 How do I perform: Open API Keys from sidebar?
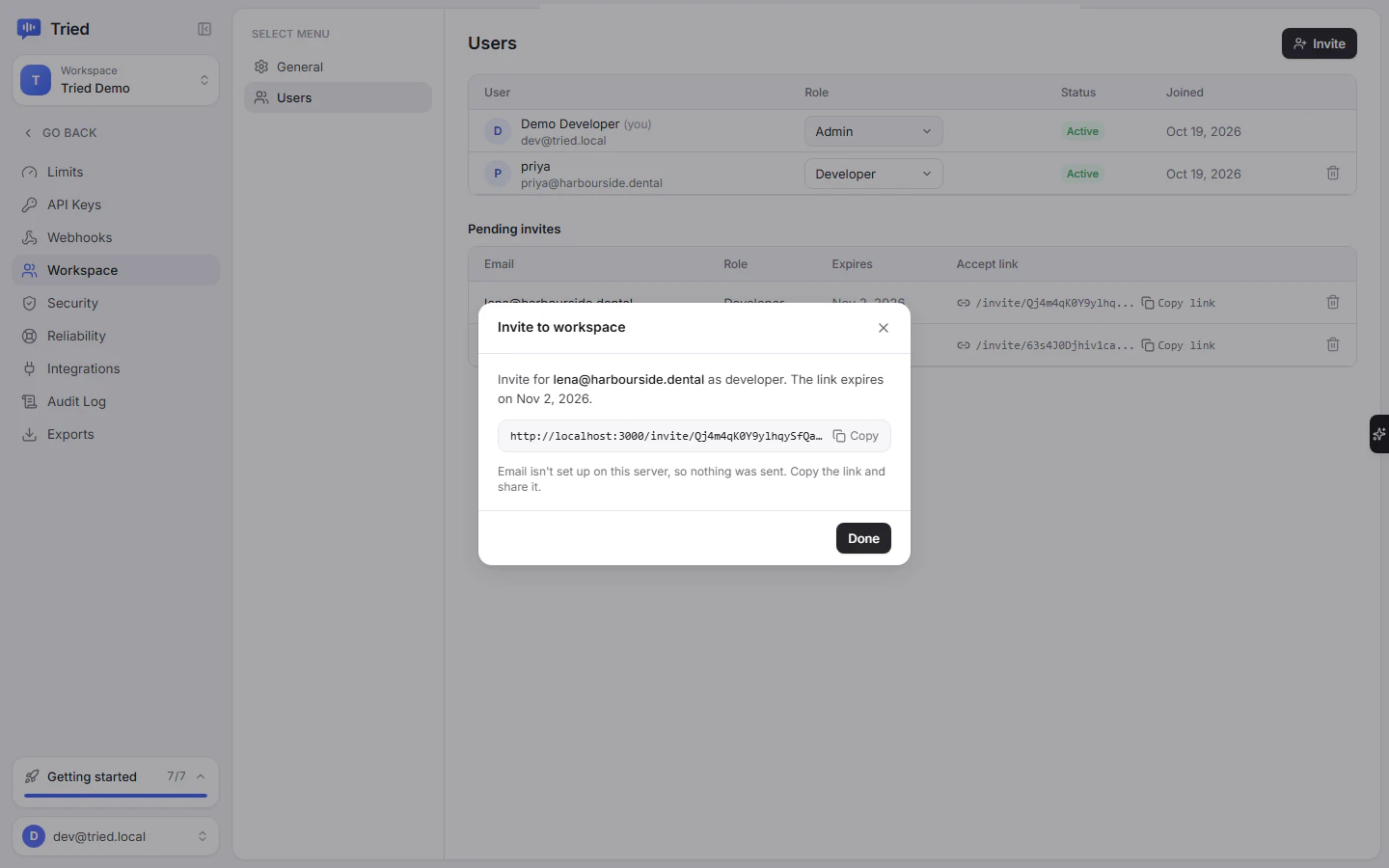point(116,204)
